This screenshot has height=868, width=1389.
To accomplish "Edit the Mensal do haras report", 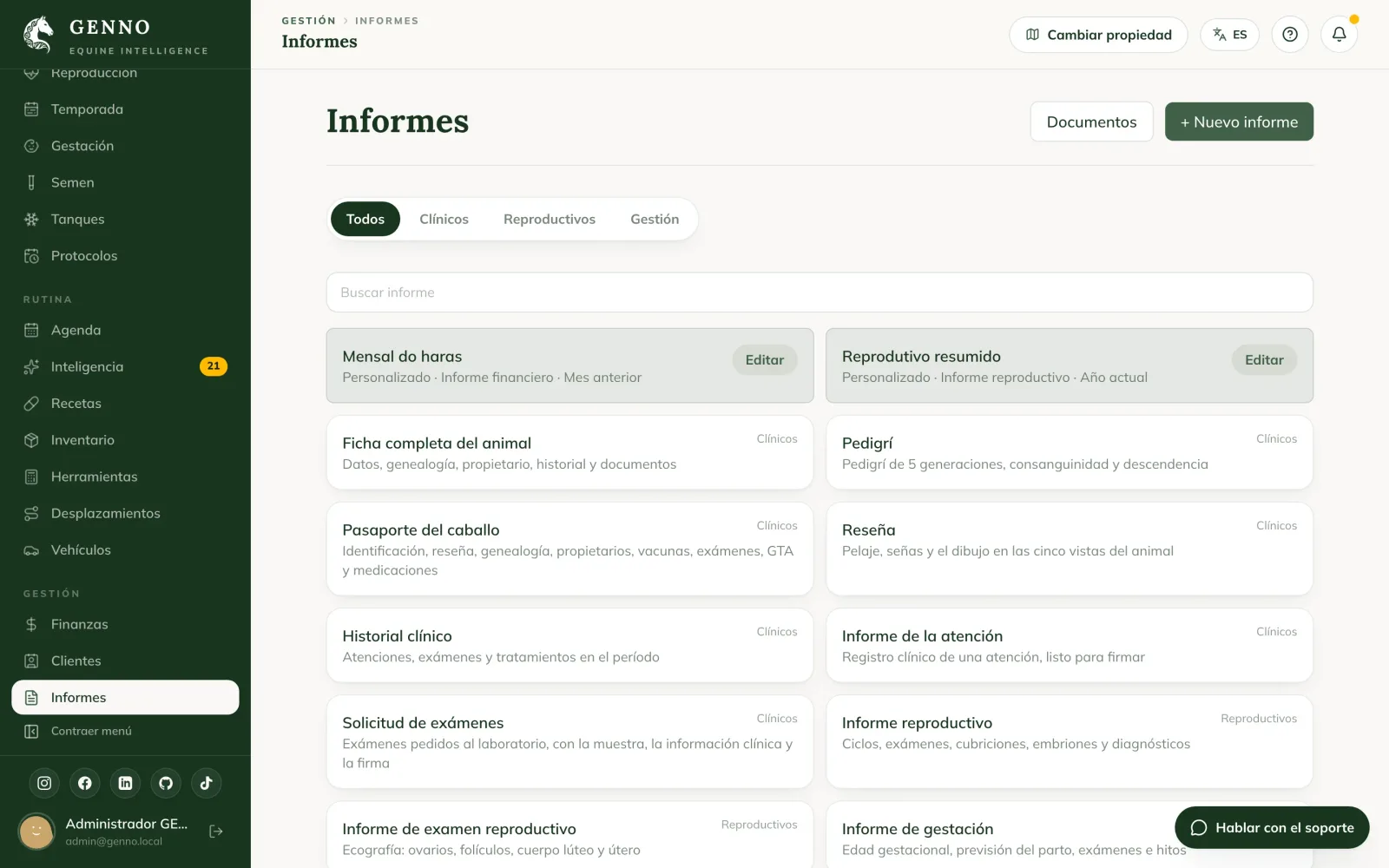I will click(x=764, y=359).
